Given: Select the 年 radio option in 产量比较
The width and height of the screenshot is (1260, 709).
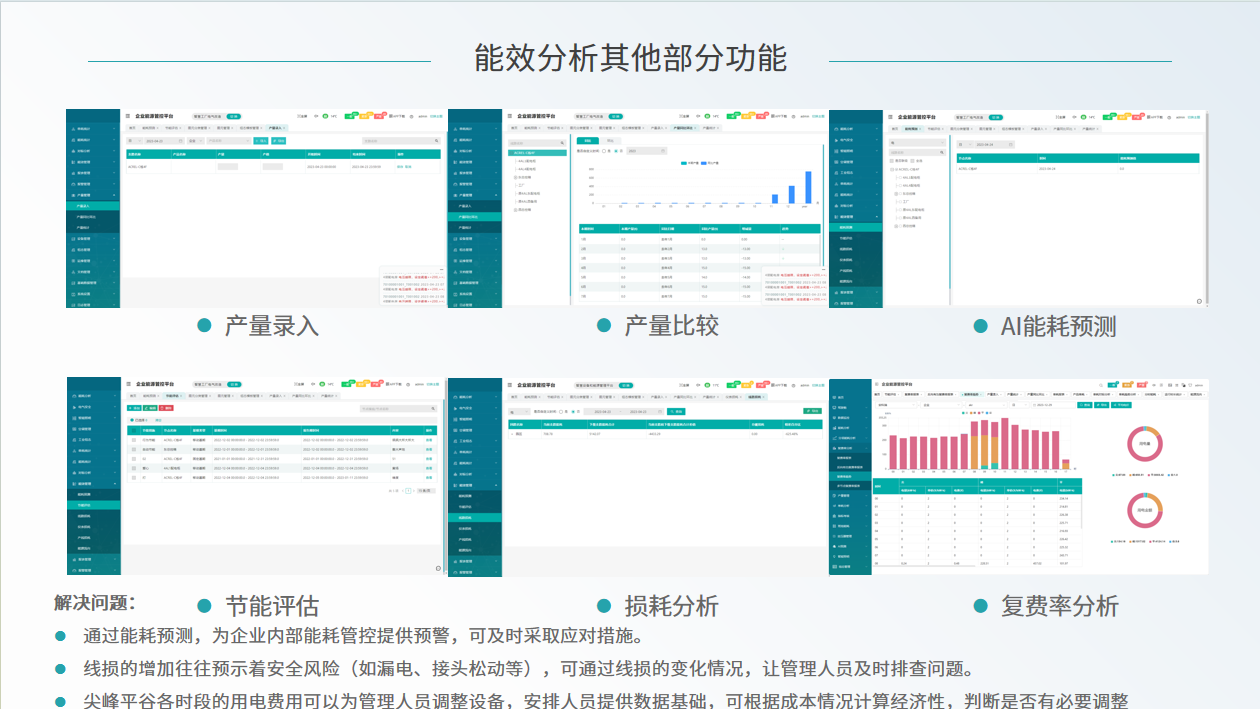Looking at the screenshot, I should [616, 151].
